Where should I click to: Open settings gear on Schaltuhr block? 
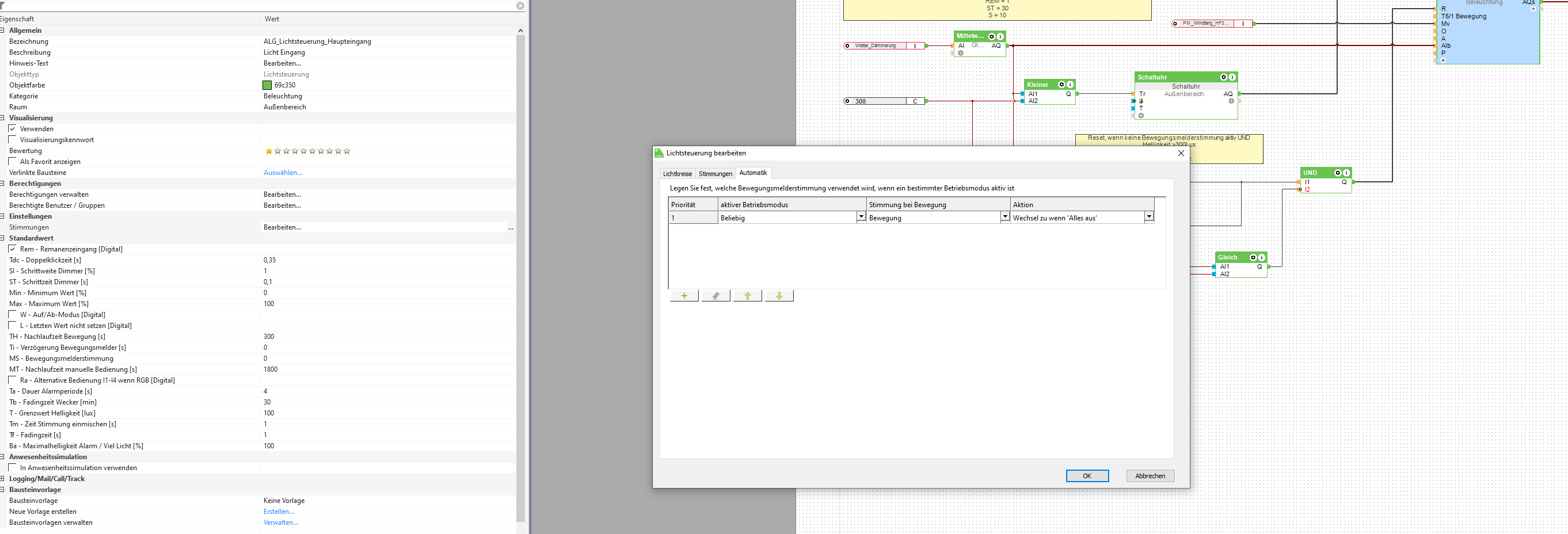(1223, 77)
